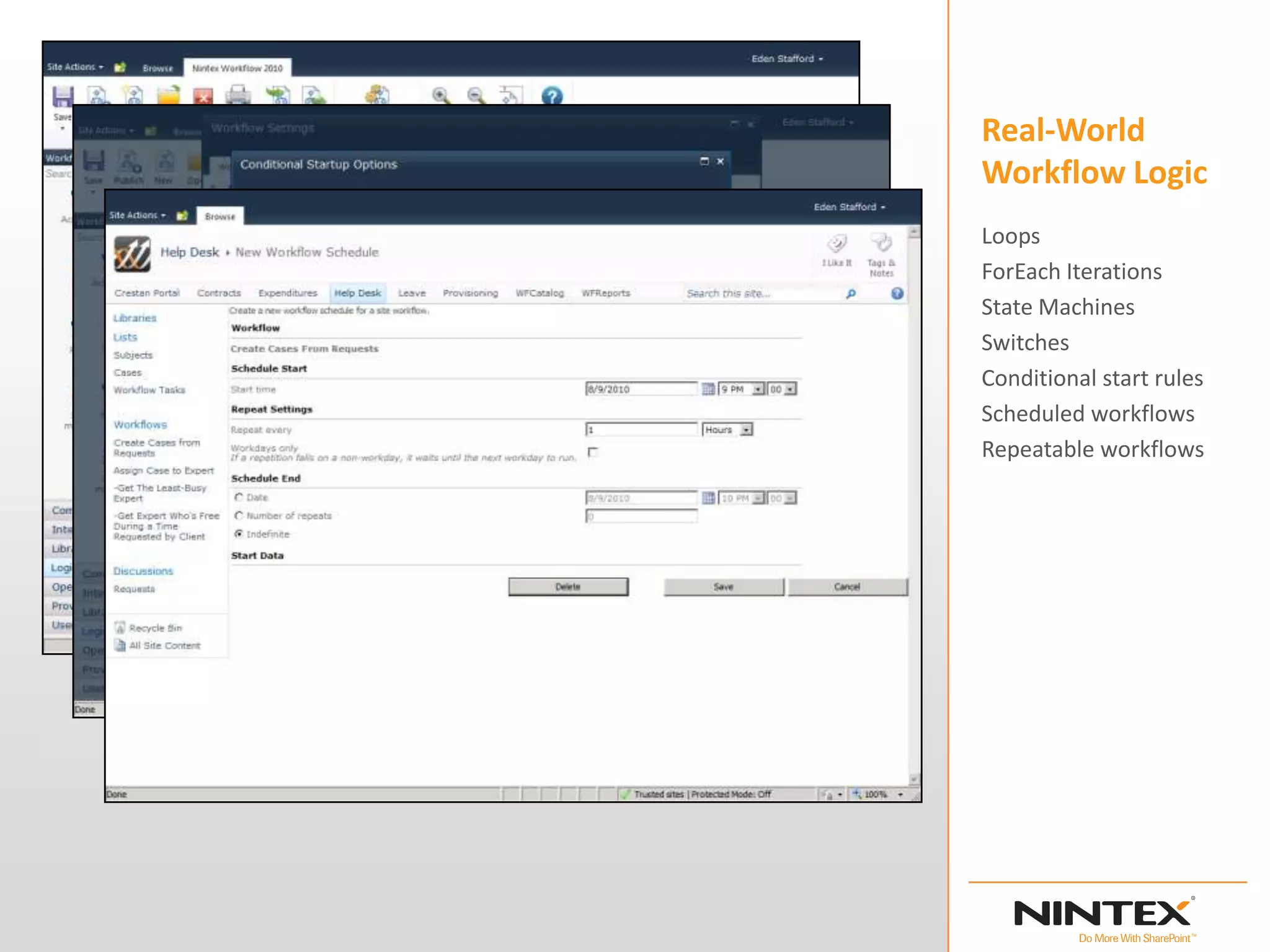
Task: Open the Start time calendar picker icon
Action: click(x=708, y=389)
